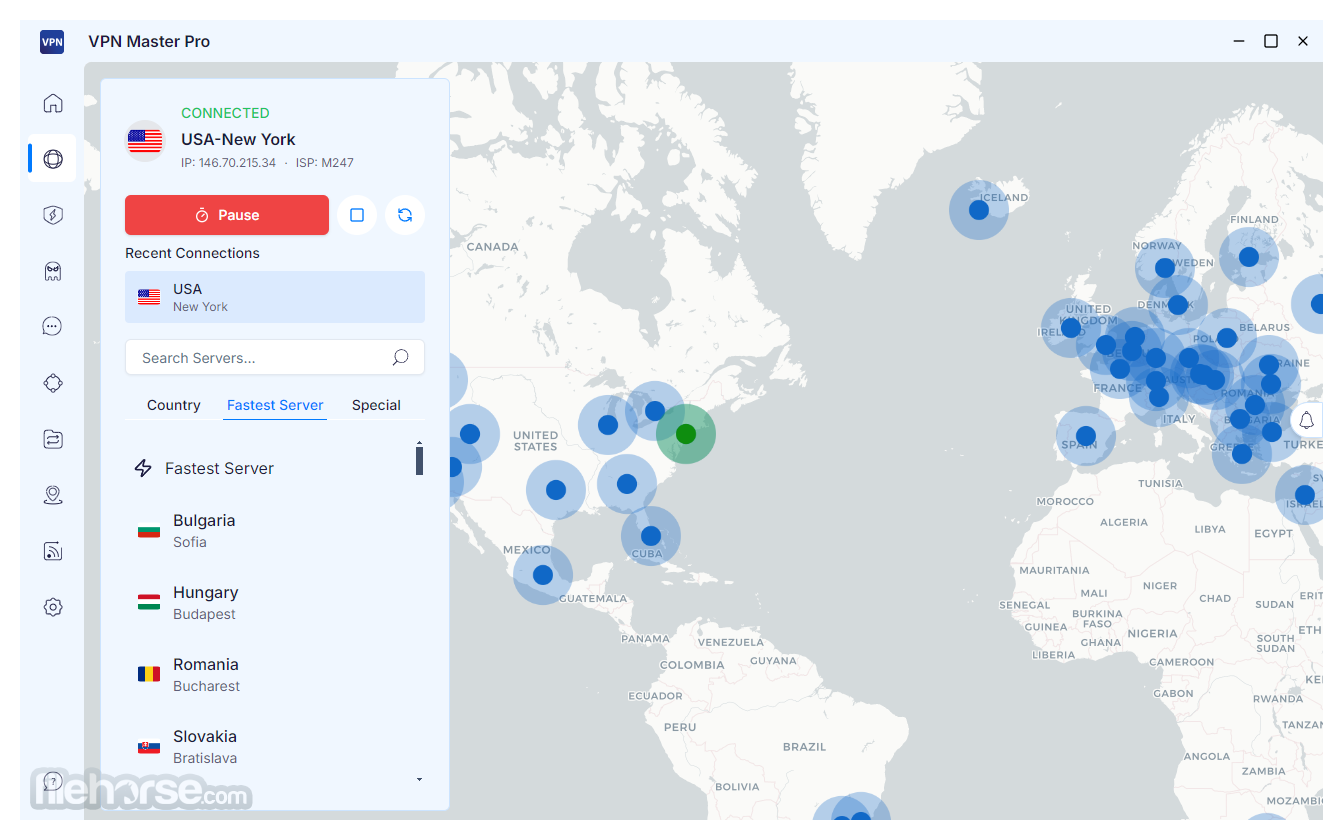1343x840 pixels.
Task: Select recent connection USA New York
Action: pyautogui.click(x=275, y=297)
